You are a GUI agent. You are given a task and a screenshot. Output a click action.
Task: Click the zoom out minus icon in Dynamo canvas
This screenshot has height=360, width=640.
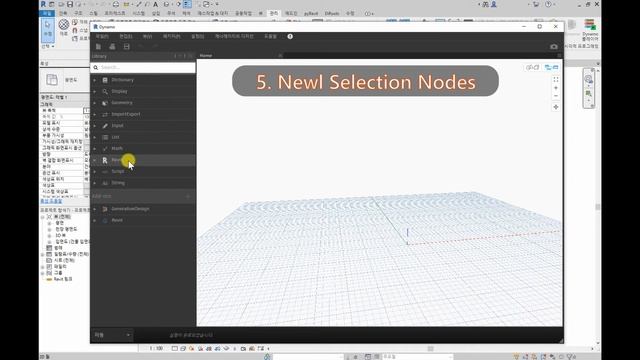[x=556, y=96]
